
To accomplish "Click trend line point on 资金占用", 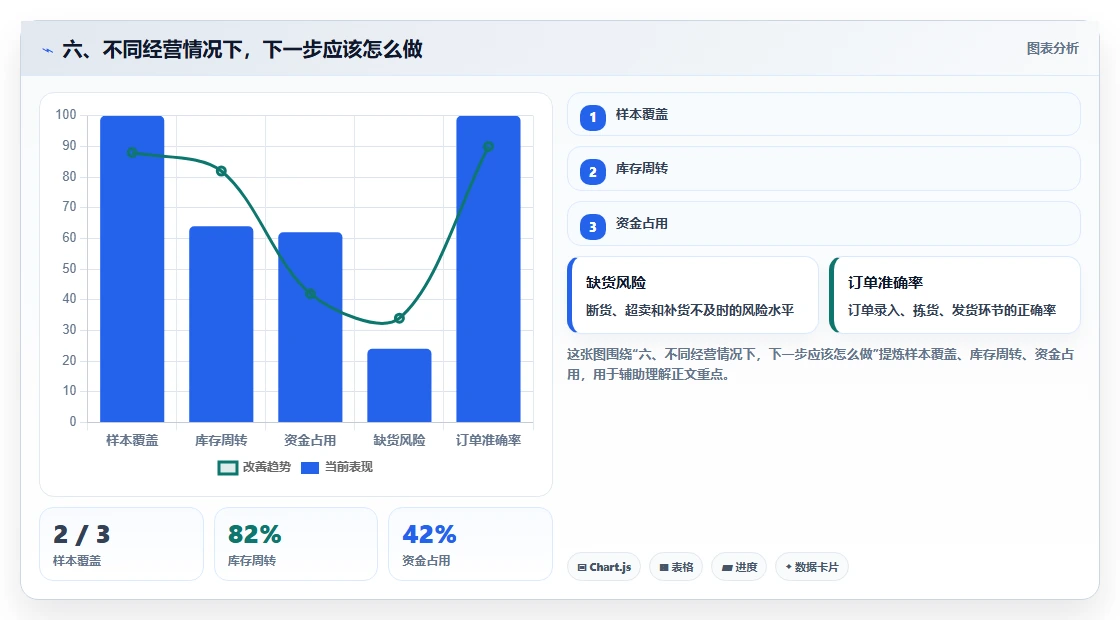I will [x=310, y=294].
